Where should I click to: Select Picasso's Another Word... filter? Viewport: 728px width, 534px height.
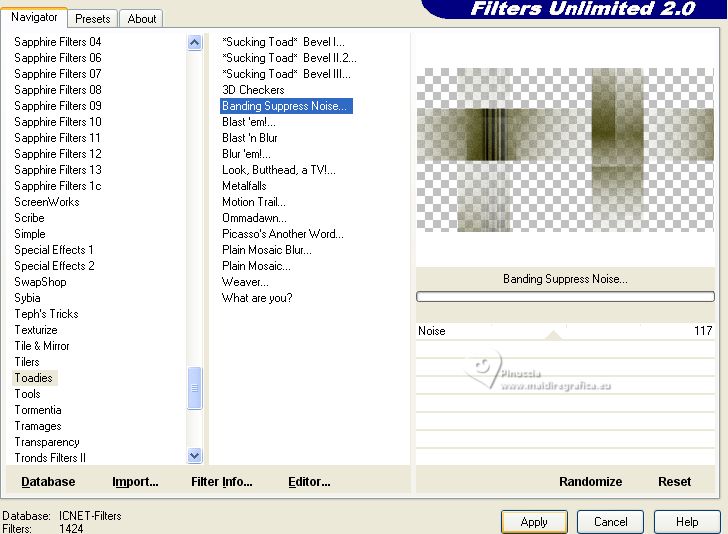pos(283,234)
